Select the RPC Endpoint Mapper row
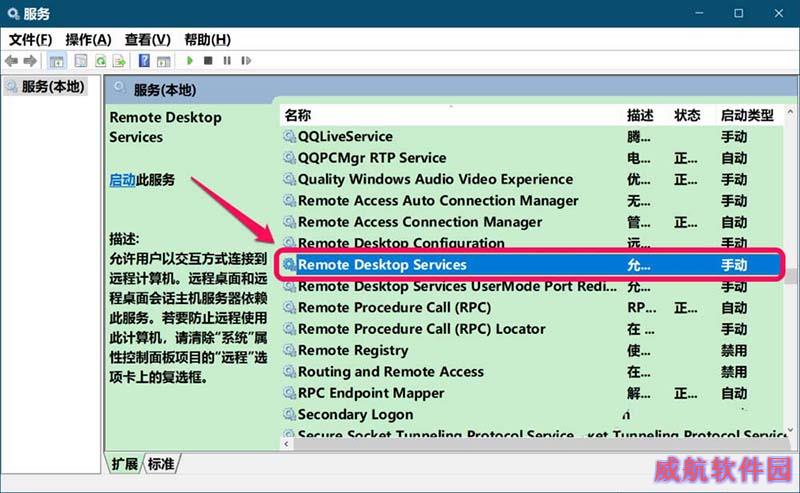Image resolution: width=800 pixels, height=493 pixels. click(x=532, y=393)
